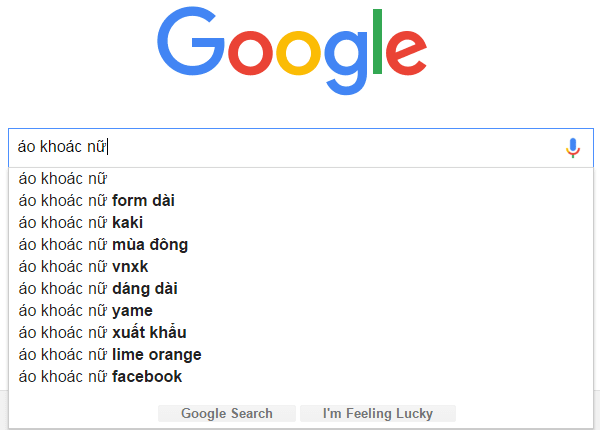600x430 pixels.
Task: Select the 'áo khoác nữ kaki' suggestion
Action: click(80, 223)
